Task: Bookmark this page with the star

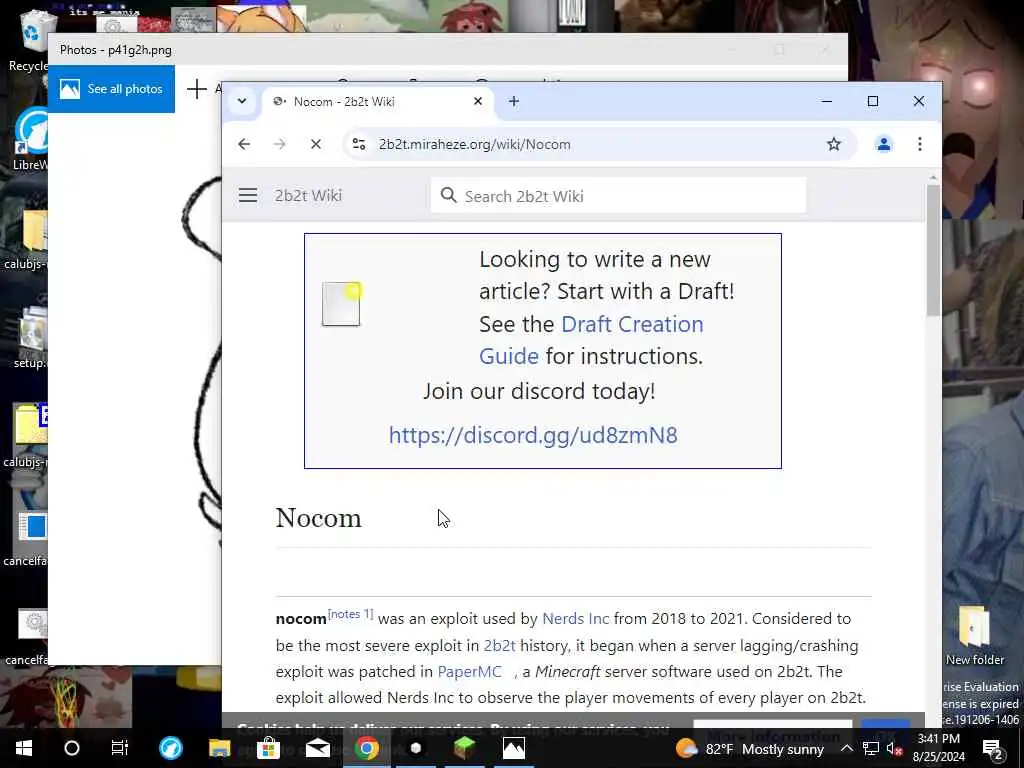Action: (x=833, y=144)
